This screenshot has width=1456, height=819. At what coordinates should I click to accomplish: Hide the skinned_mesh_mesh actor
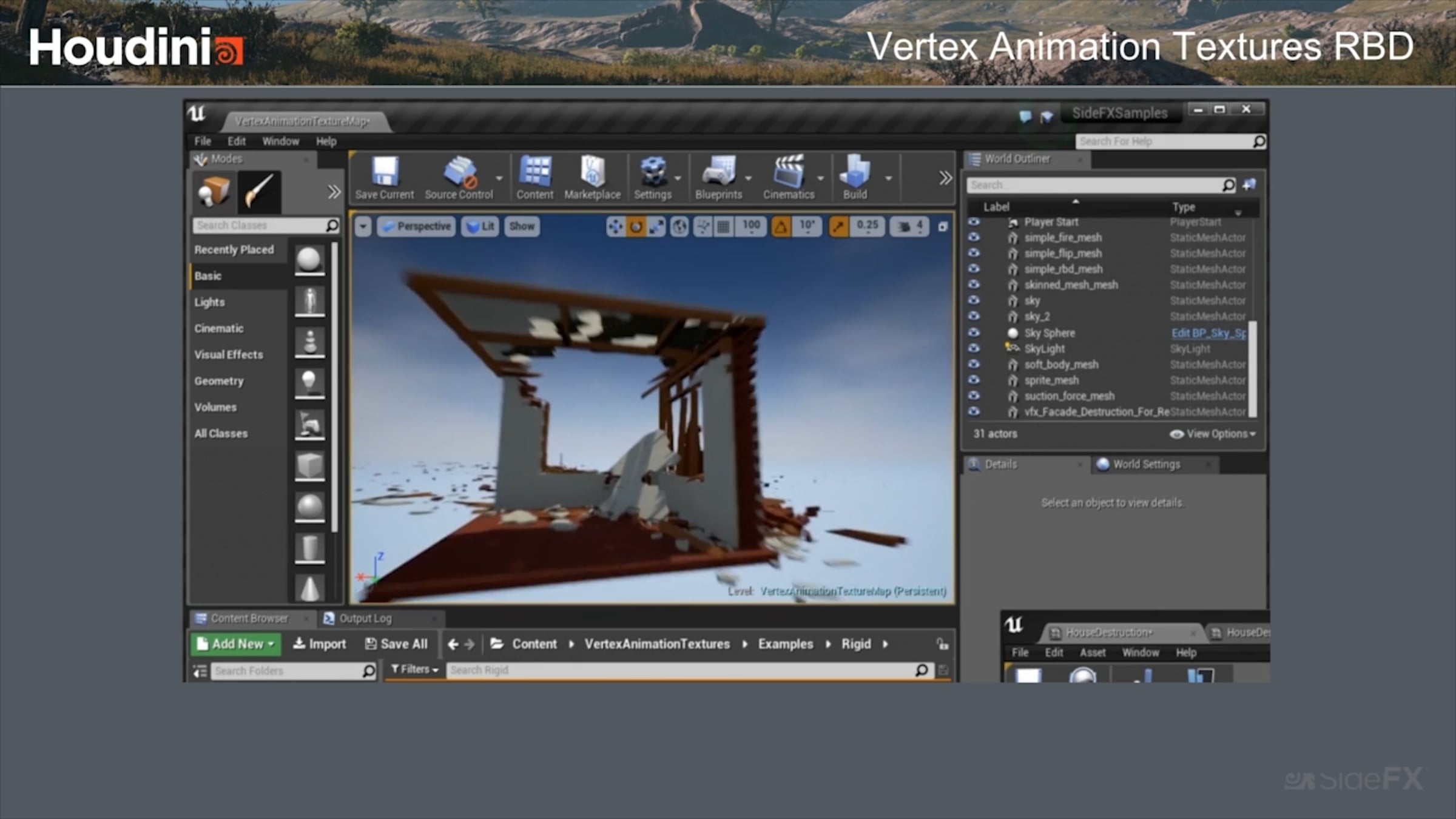(974, 285)
